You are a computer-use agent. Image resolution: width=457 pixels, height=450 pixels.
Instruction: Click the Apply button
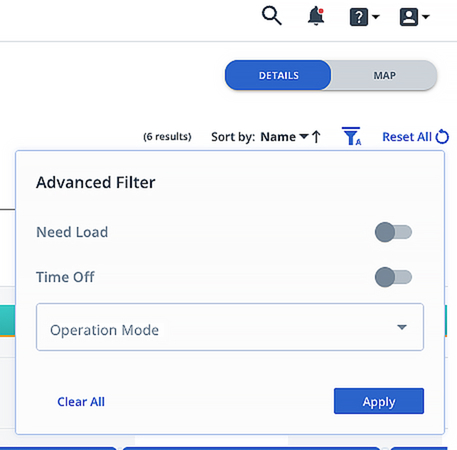pyautogui.click(x=379, y=401)
